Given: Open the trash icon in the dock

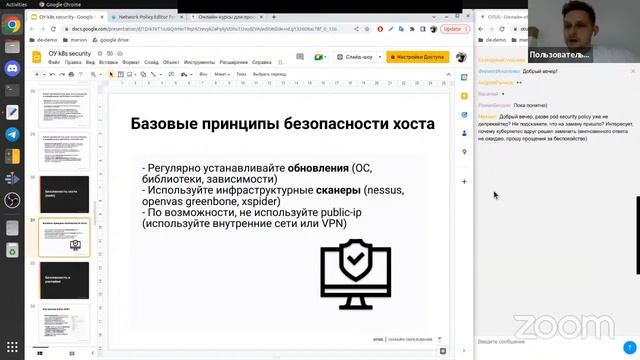Looking at the screenshot, I should tap(12, 250).
